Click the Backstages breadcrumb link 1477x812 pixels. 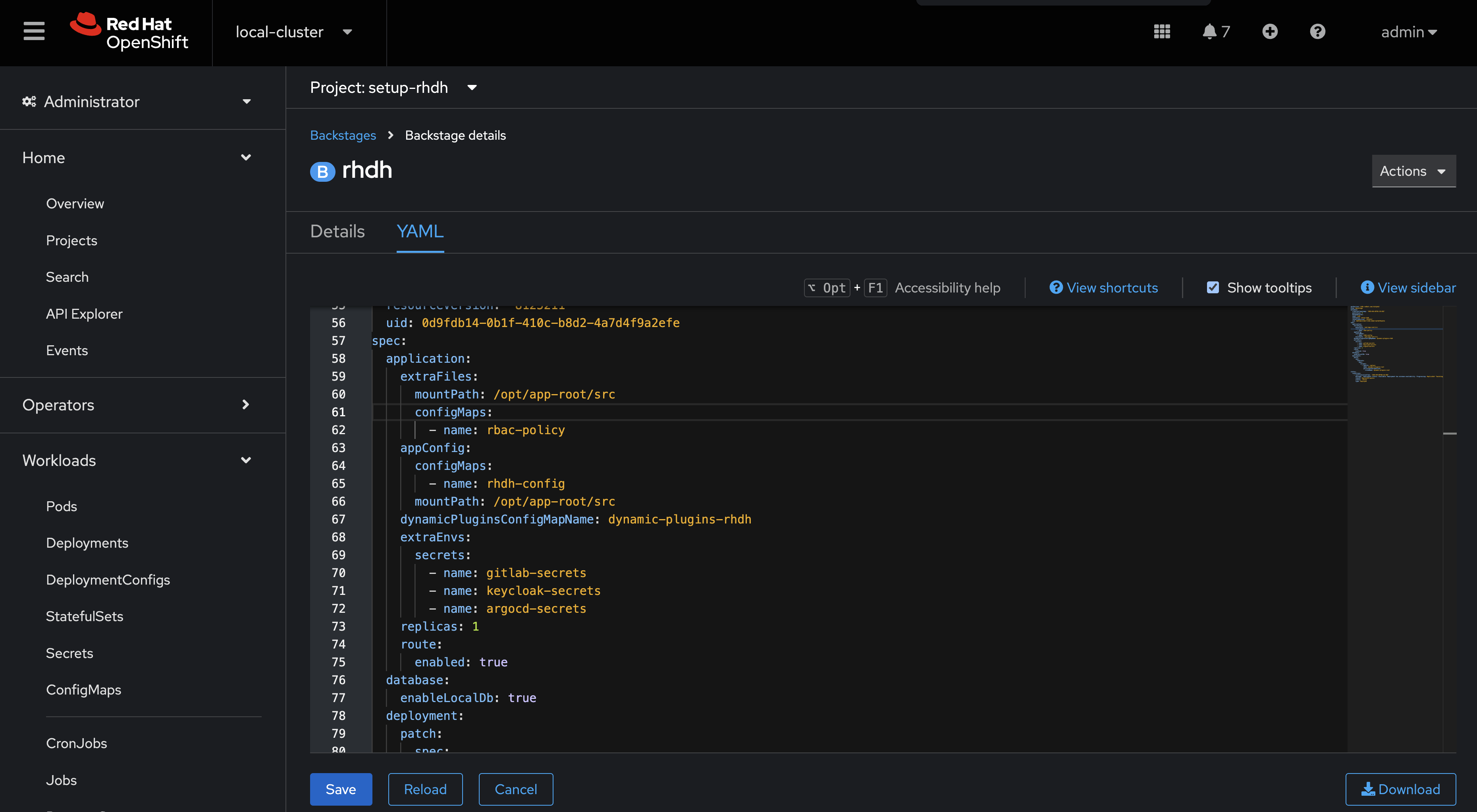click(343, 135)
